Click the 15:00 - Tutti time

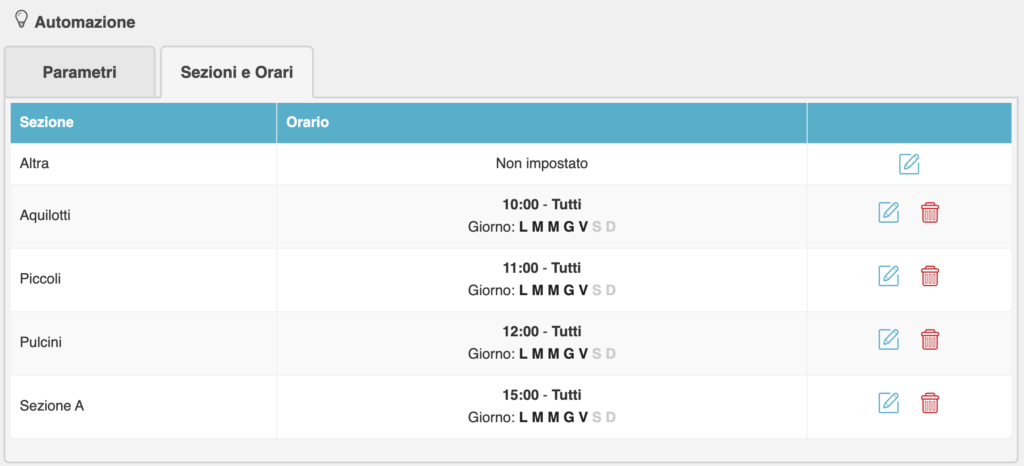coord(542,395)
